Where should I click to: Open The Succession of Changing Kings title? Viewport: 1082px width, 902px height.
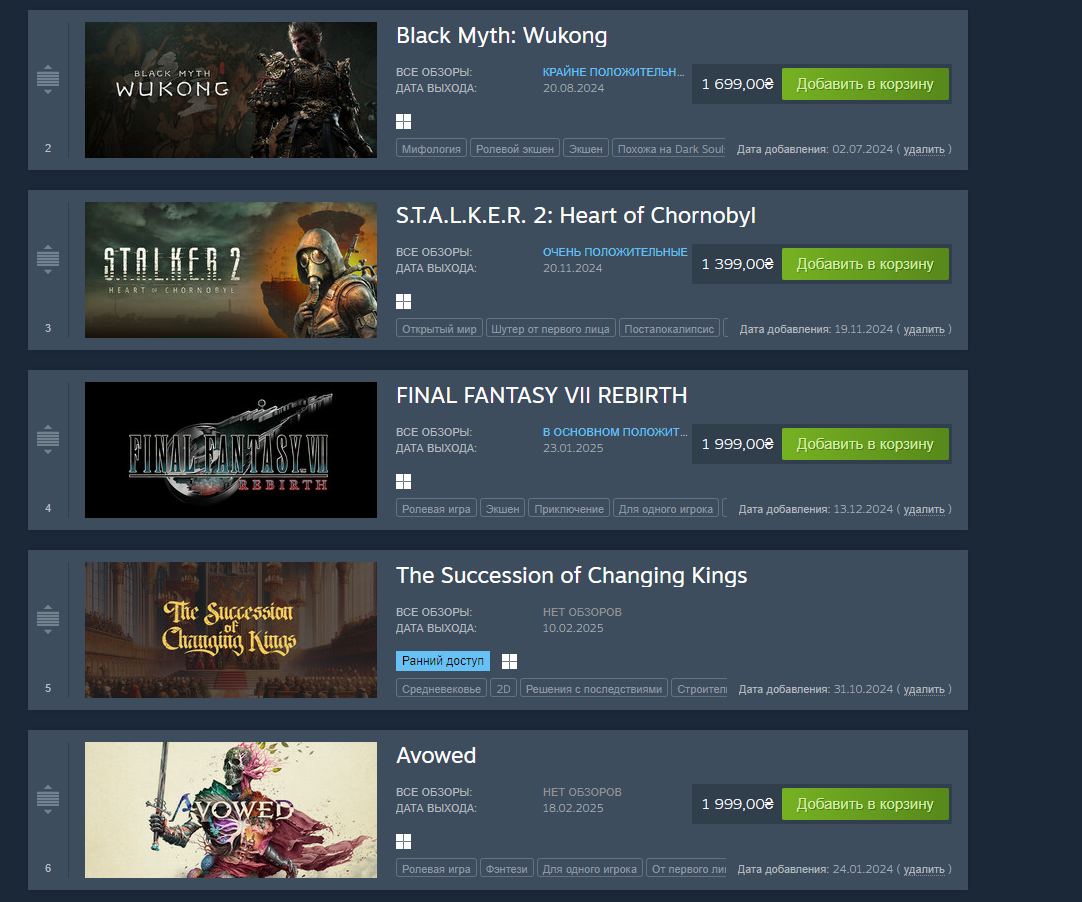tap(571, 576)
